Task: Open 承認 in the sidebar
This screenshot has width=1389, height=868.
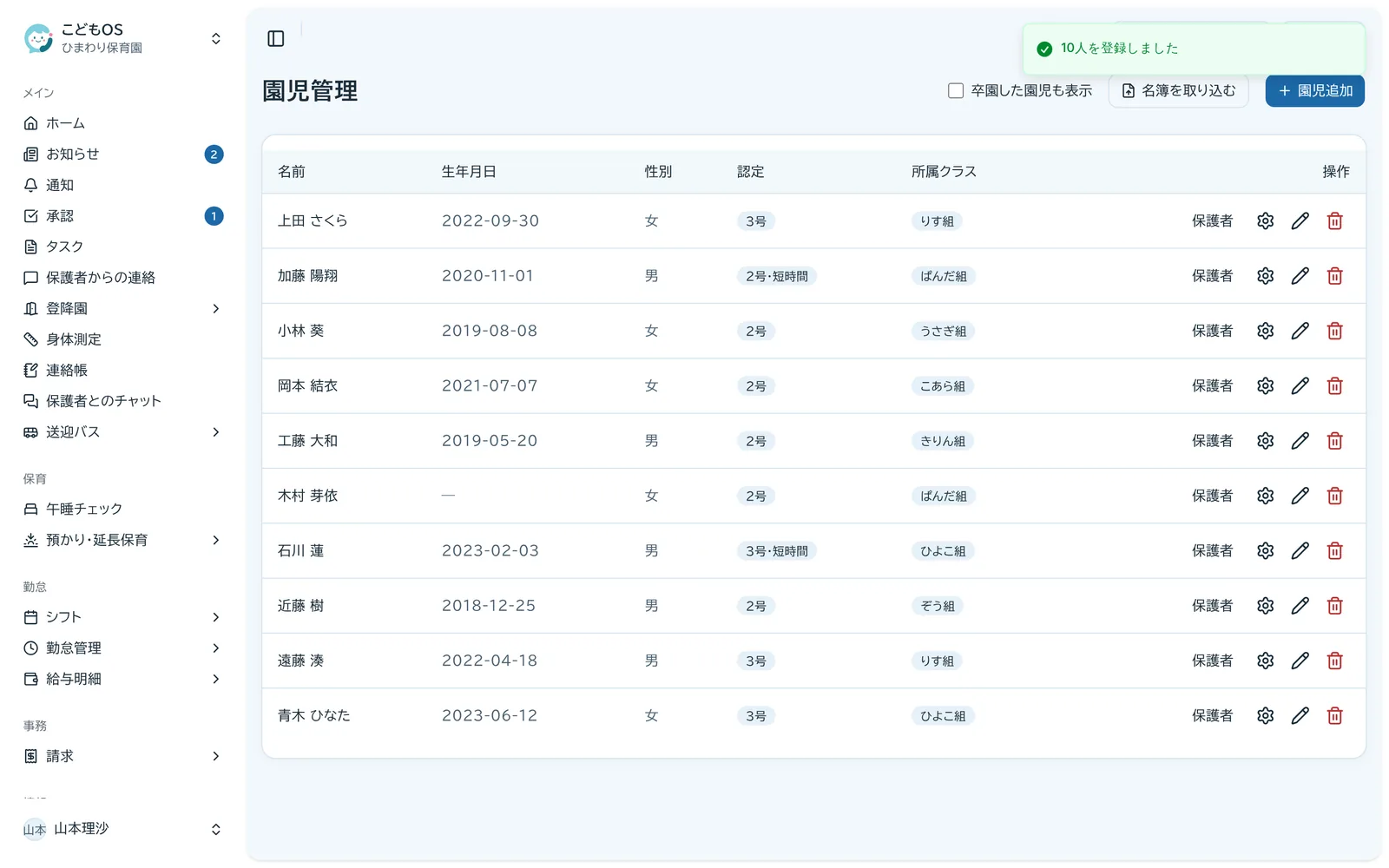Action: point(123,215)
